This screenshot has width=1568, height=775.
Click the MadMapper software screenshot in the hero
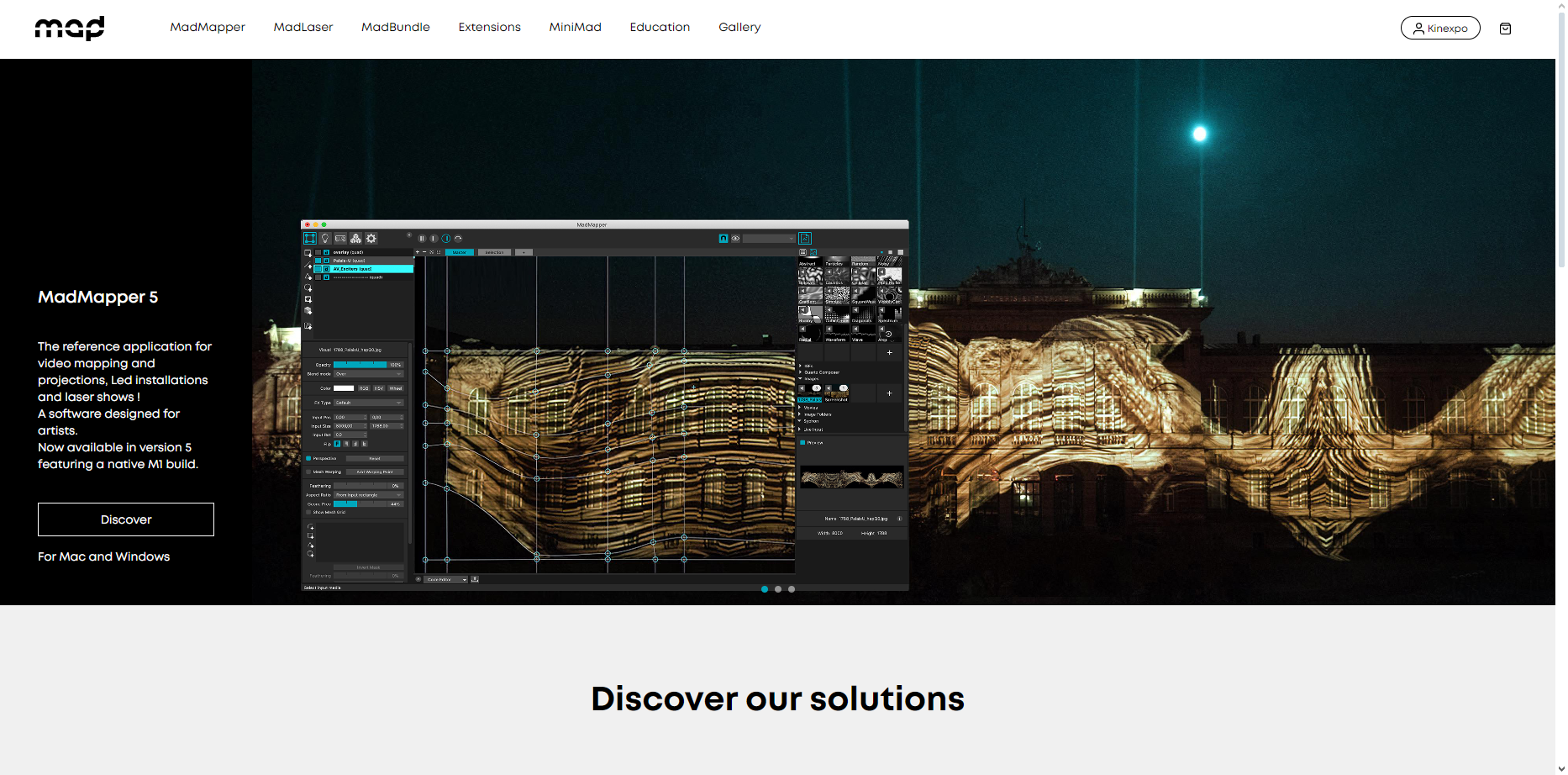(605, 405)
